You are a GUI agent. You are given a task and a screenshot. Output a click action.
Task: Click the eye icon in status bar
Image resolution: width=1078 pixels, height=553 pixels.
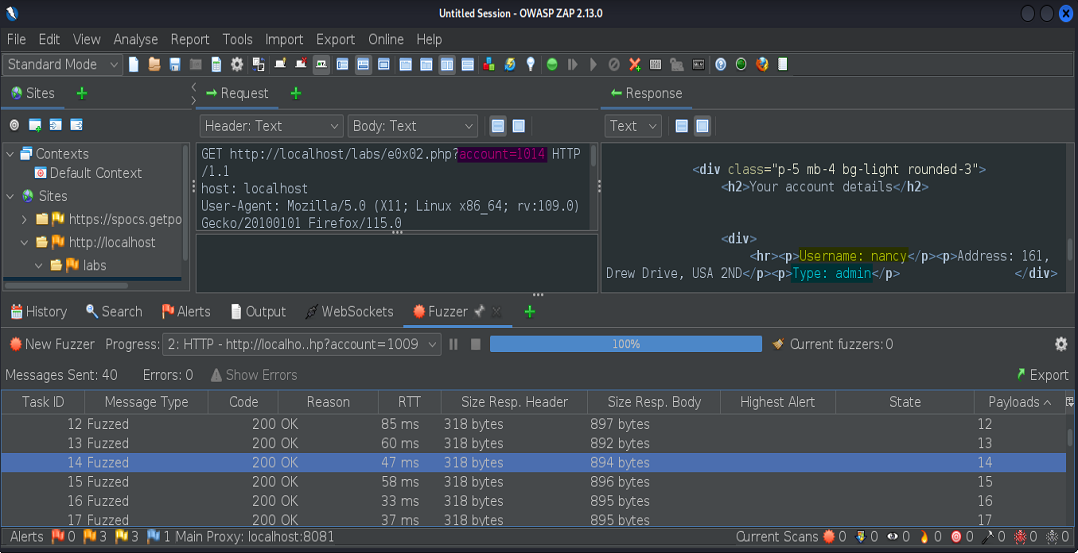[893, 536]
